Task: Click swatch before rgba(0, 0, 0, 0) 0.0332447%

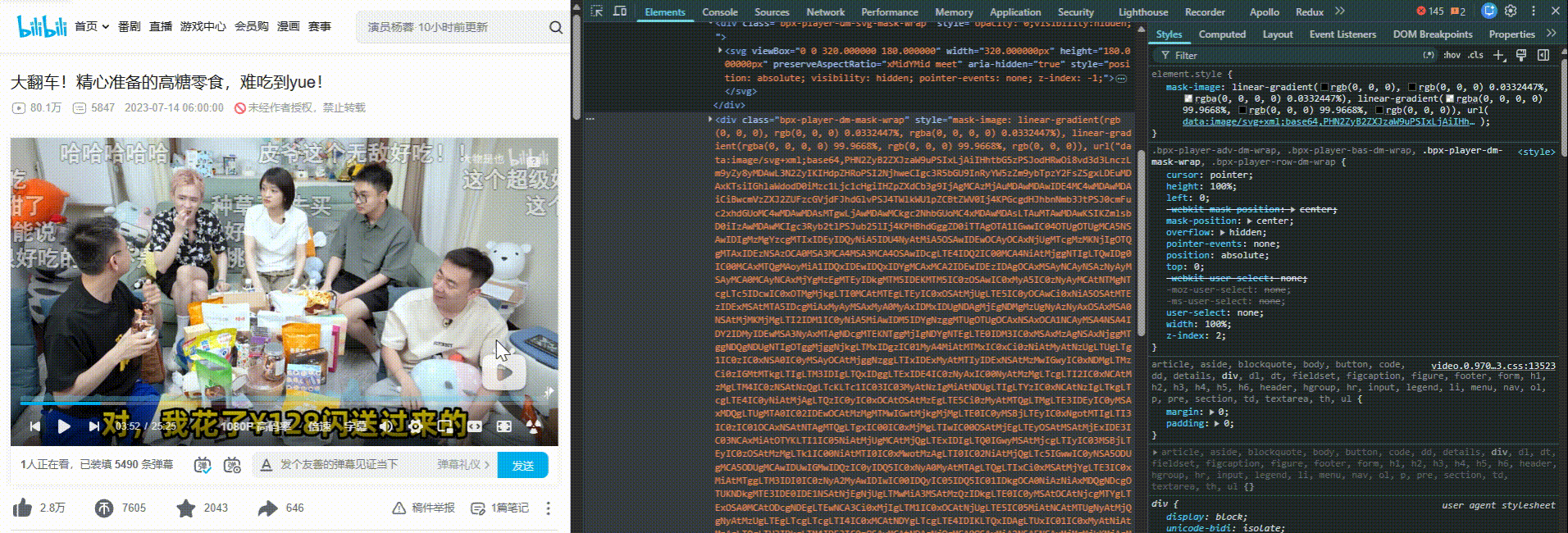Action: pyautogui.click(x=1188, y=98)
